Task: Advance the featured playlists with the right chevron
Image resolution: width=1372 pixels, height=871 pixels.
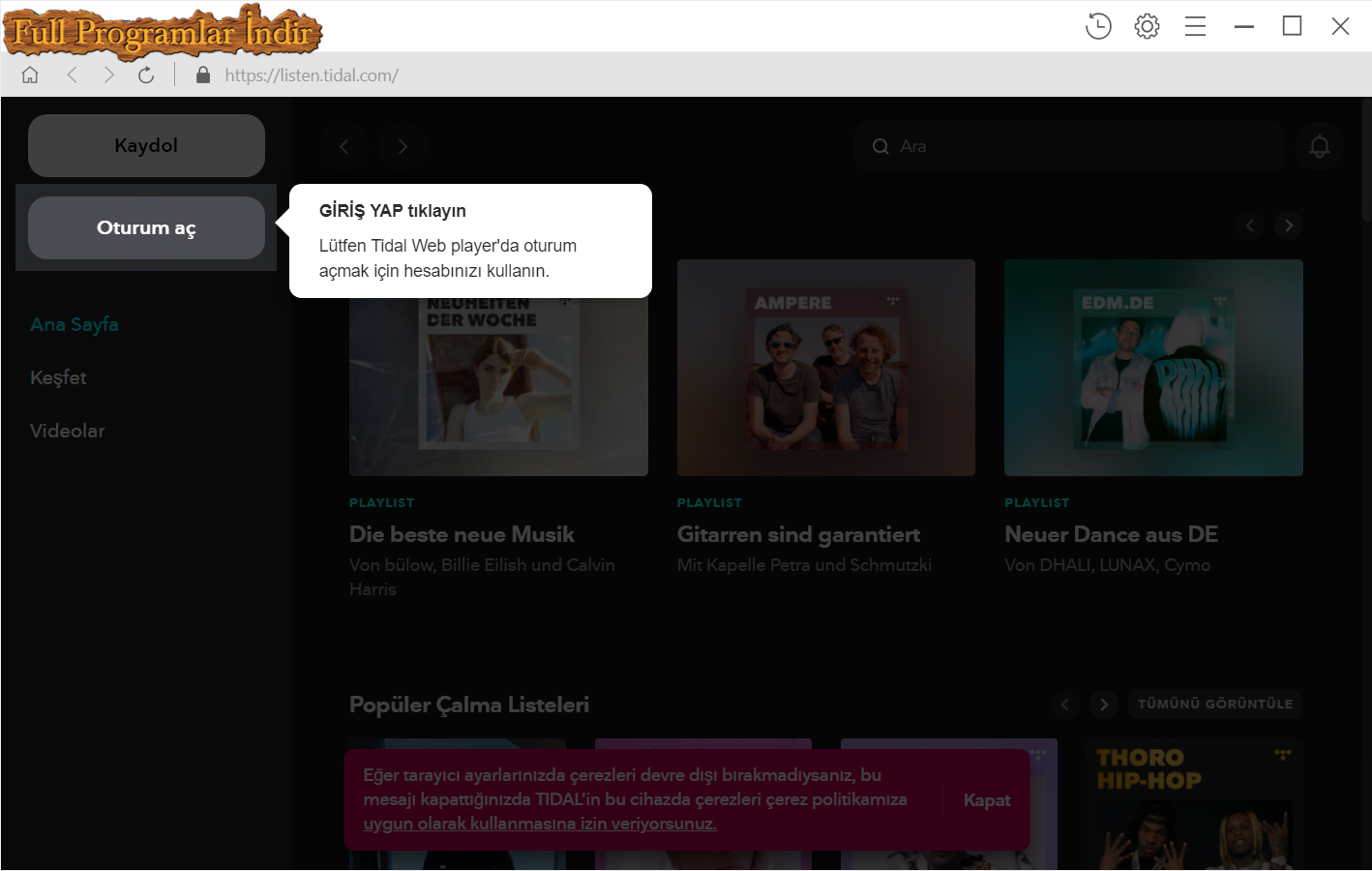Action: coord(1288,225)
